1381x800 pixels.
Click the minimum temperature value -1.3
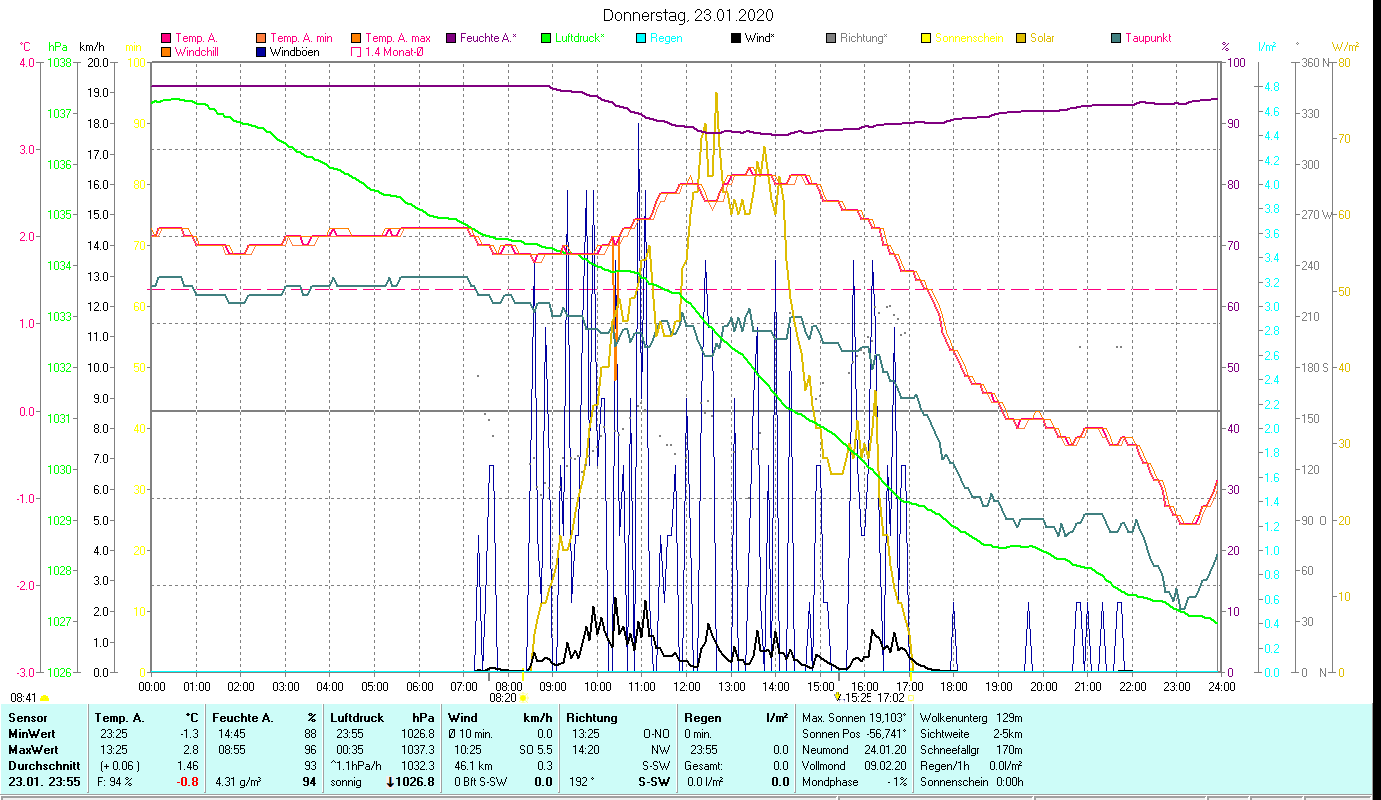(x=189, y=734)
